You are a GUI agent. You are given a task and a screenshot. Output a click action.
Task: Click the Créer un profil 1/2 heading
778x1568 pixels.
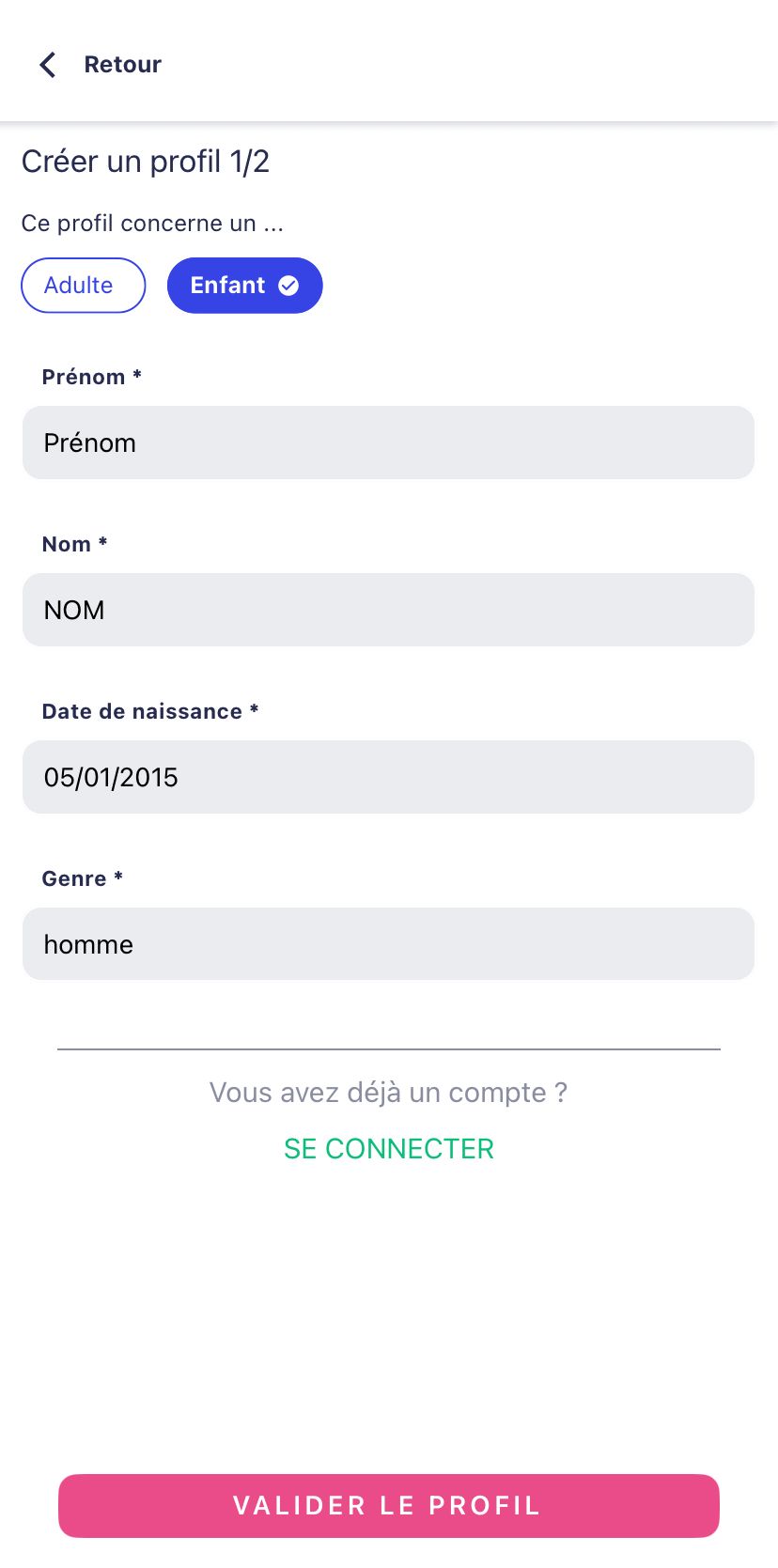coord(146,162)
